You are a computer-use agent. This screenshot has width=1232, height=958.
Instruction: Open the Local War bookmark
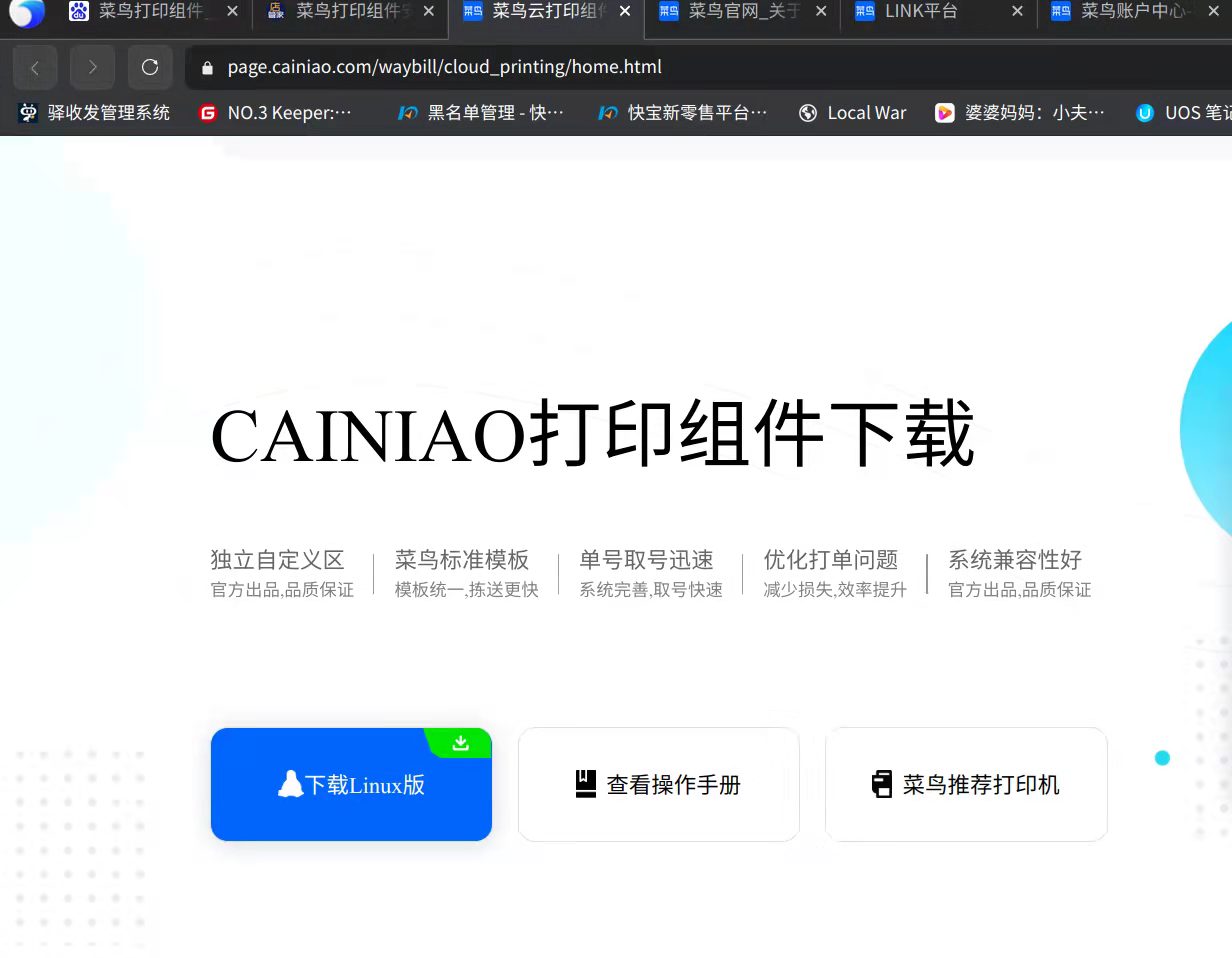coord(852,112)
